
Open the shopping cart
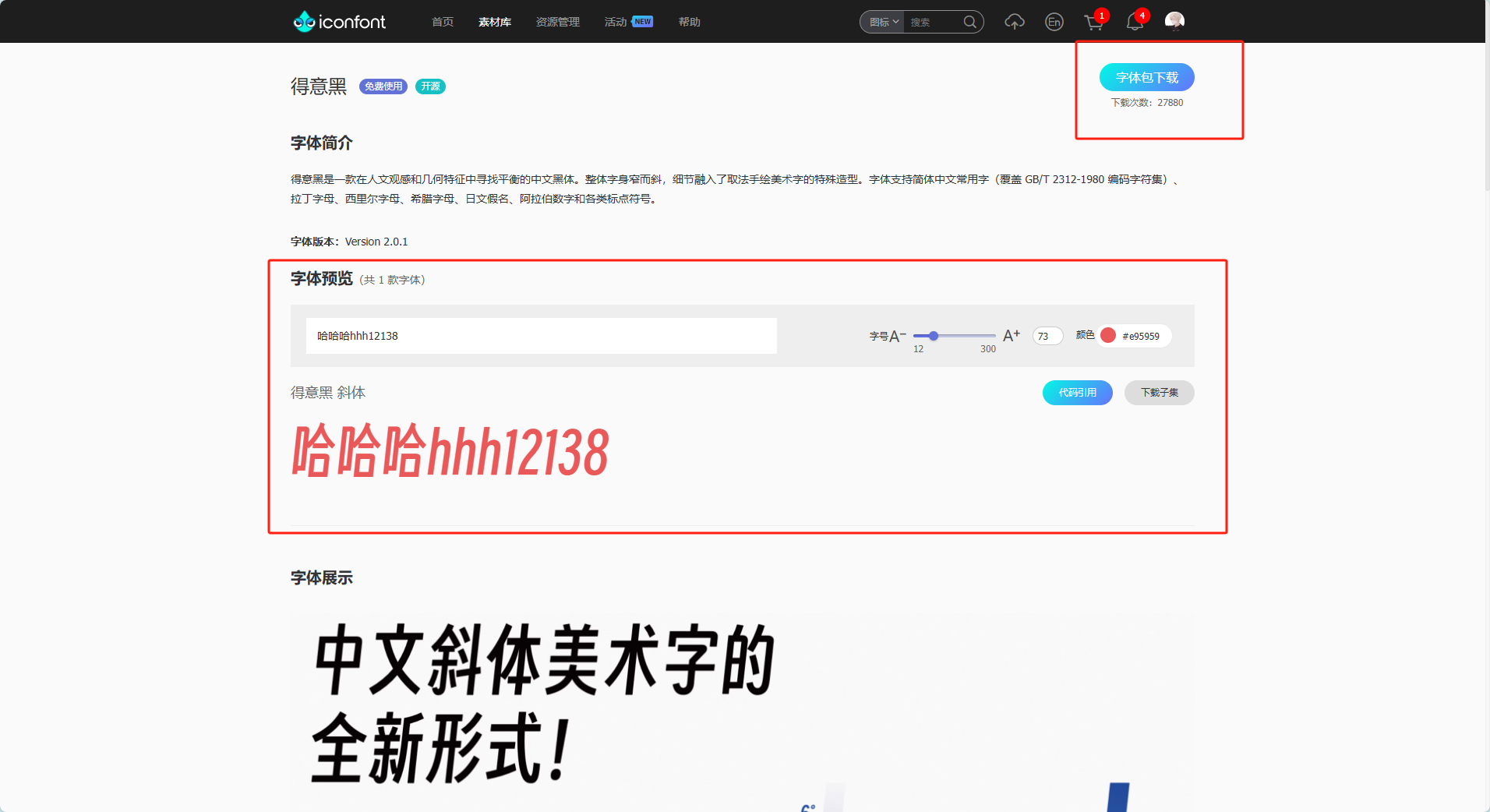(x=1094, y=22)
